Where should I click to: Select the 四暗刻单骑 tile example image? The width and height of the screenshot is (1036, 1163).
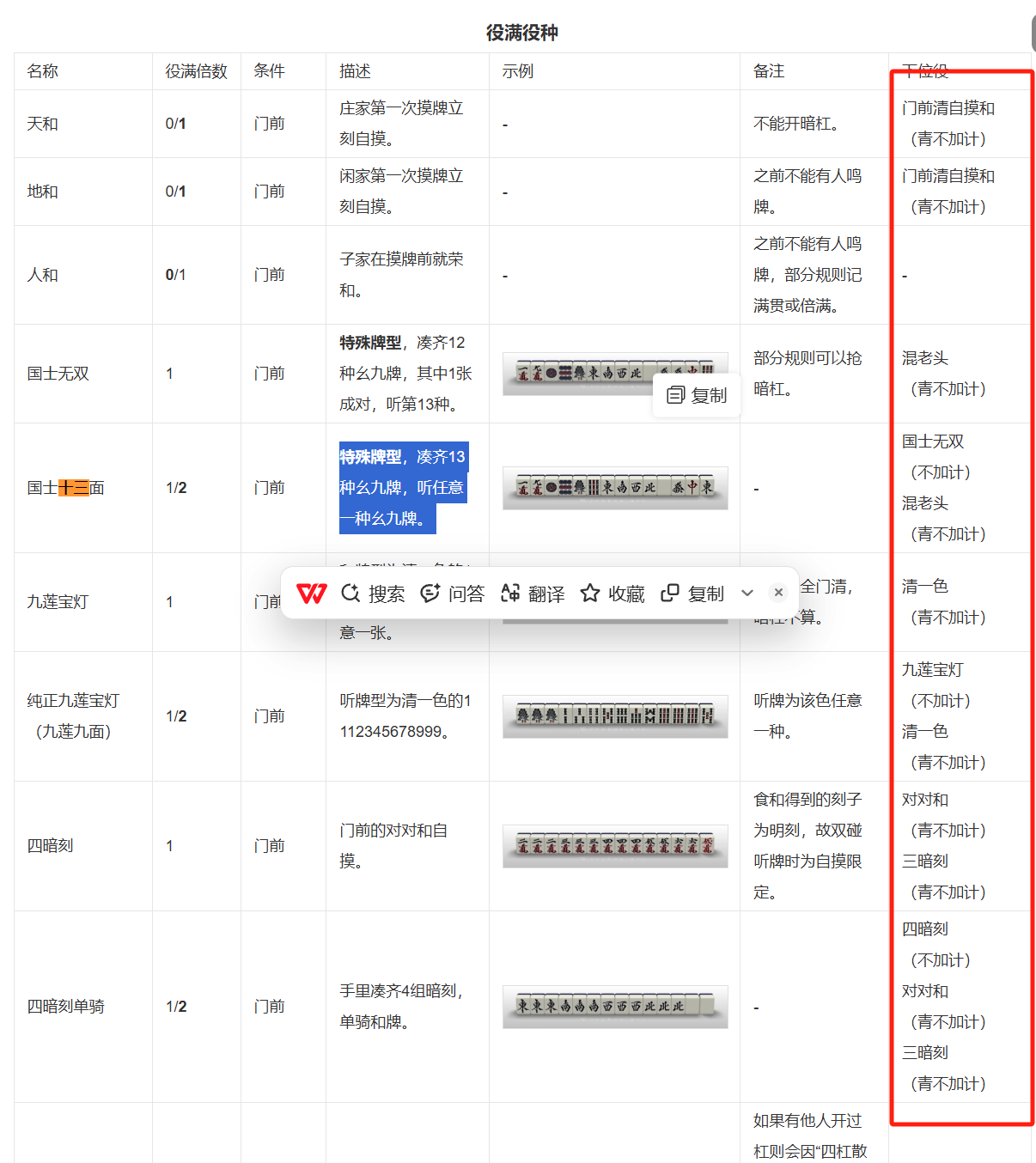pyautogui.click(x=615, y=1006)
